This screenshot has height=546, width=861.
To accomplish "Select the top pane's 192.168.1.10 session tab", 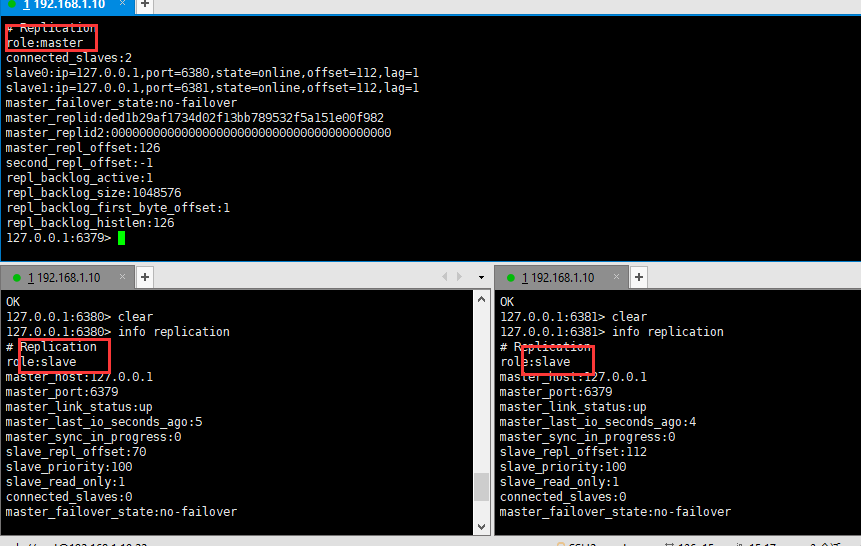I will click(66, 5).
